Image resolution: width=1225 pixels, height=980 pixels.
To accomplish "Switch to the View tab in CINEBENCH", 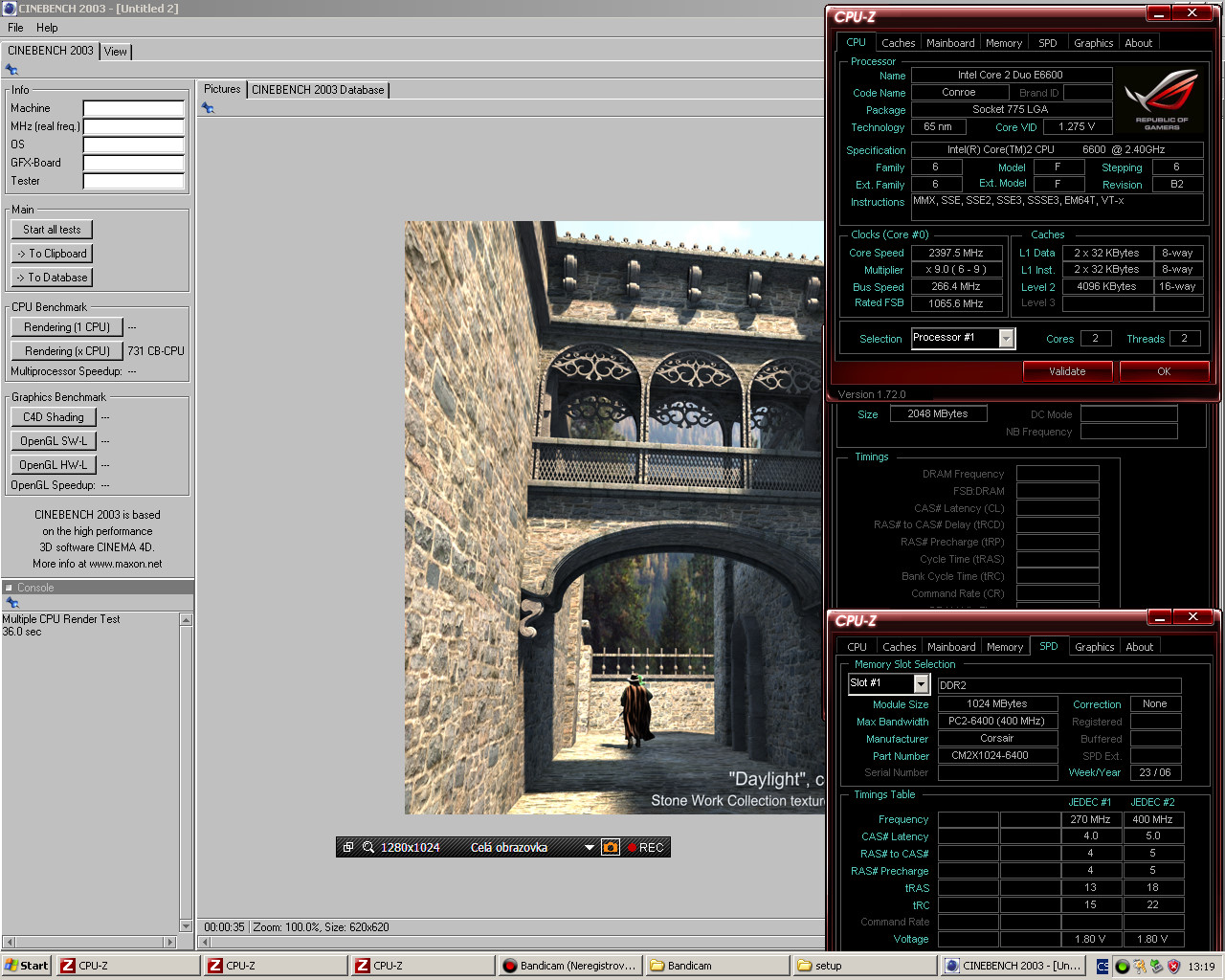I will click(116, 52).
